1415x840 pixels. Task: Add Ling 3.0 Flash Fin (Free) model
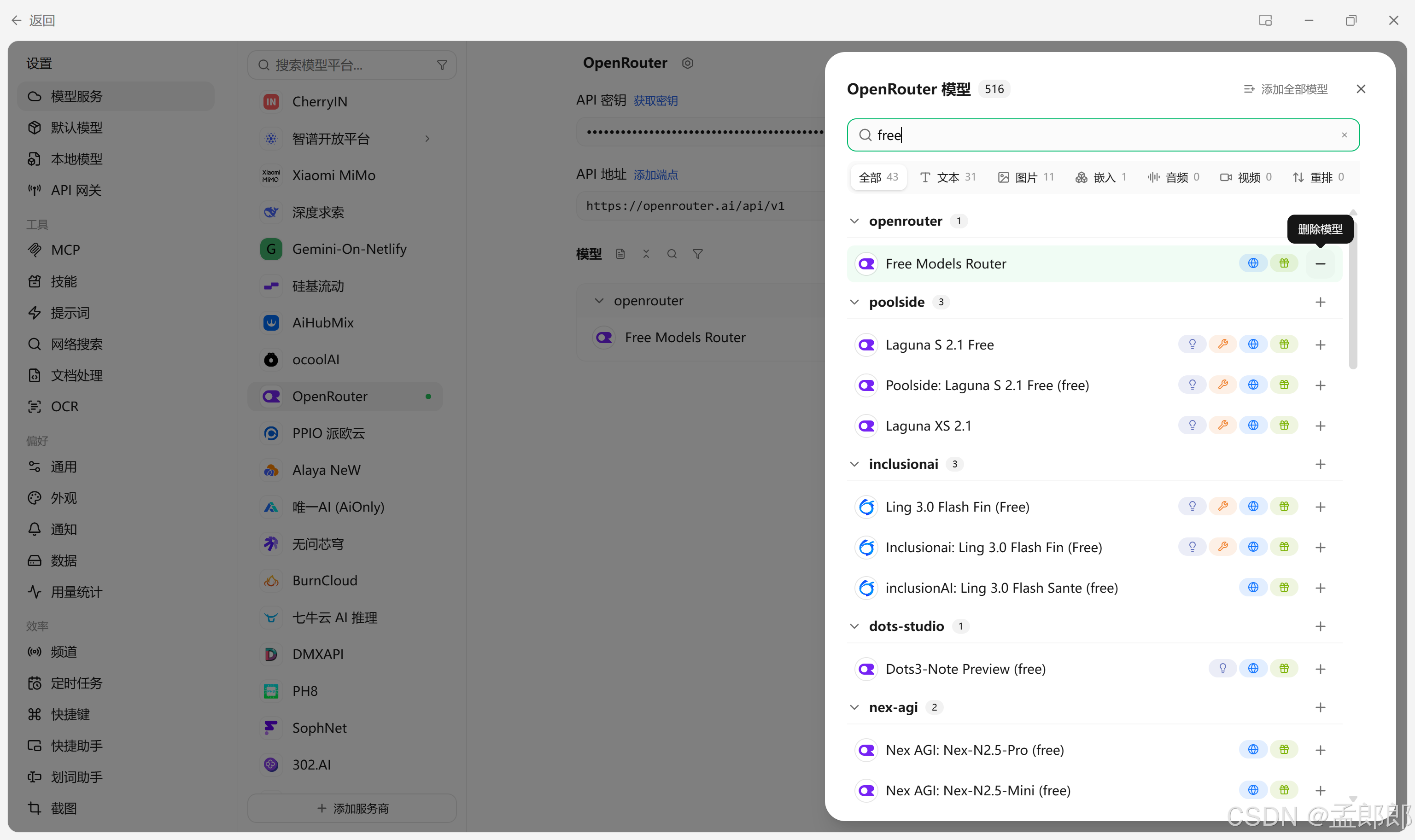1320,507
